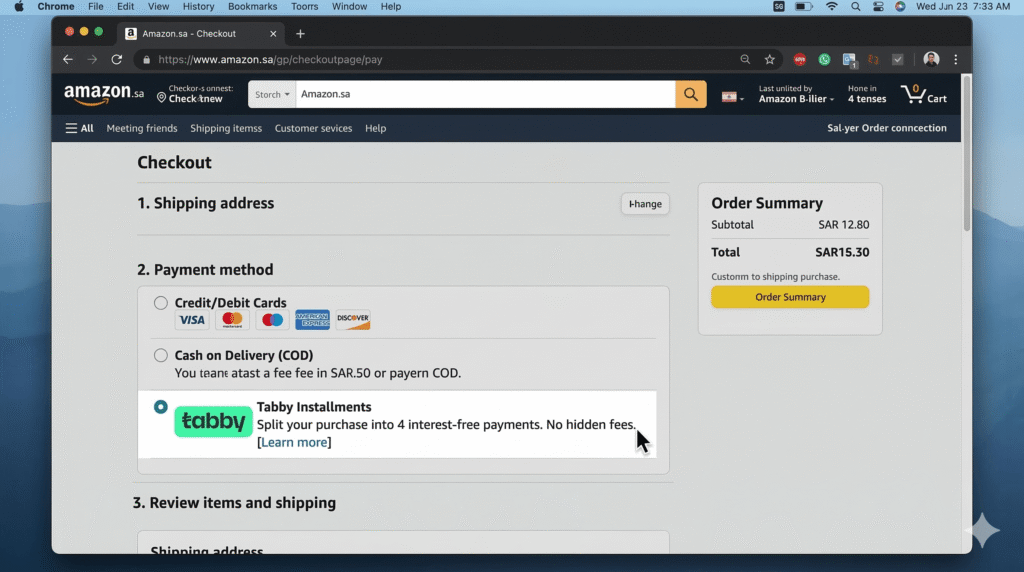Screen dimensions: 1024x572
Task: Click the translate extension icon
Action: pyautogui.click(x=849, y=60)
